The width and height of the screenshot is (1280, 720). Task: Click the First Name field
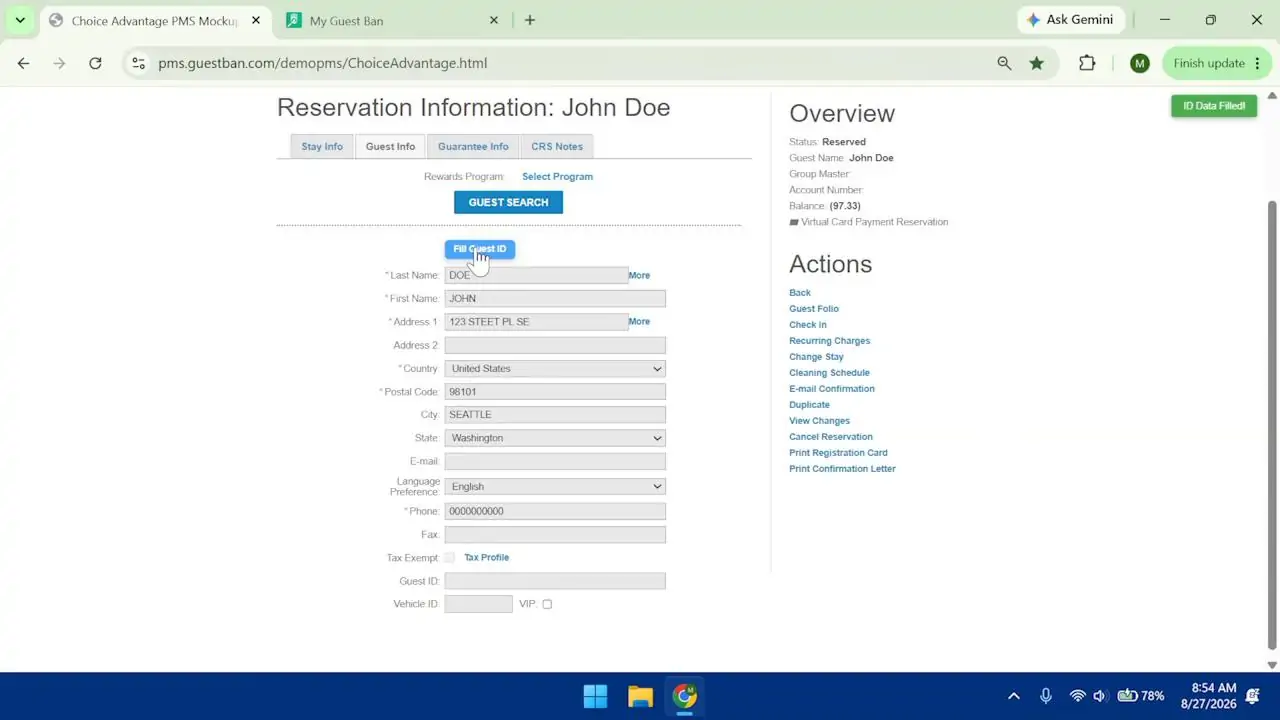555,299
